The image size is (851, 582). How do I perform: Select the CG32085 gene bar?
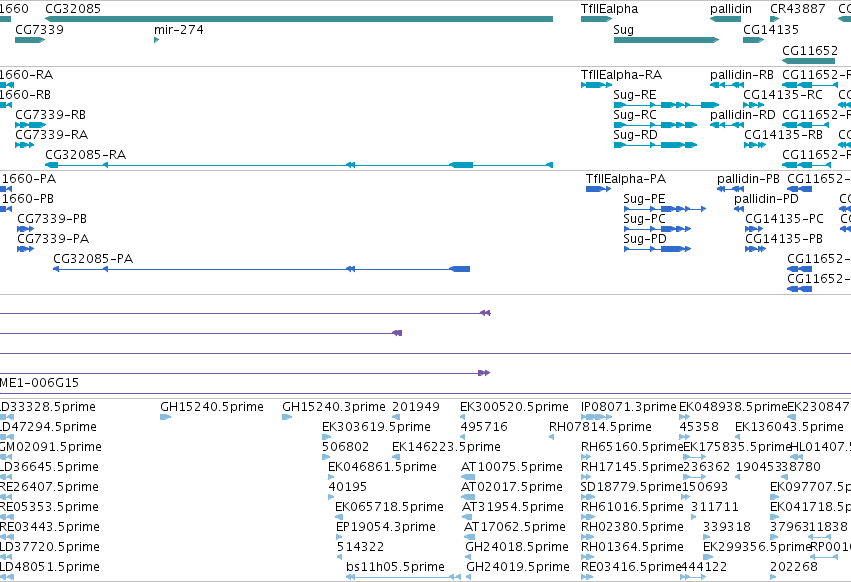pos(299,19)
